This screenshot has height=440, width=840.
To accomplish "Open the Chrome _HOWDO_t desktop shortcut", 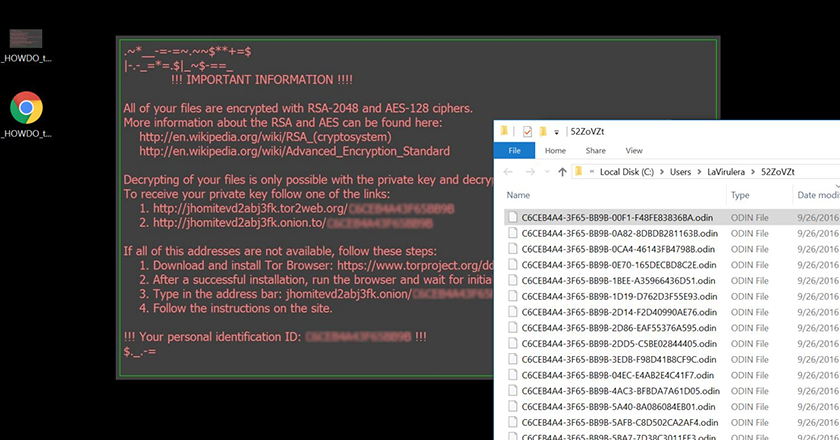I will pos(26,108).
